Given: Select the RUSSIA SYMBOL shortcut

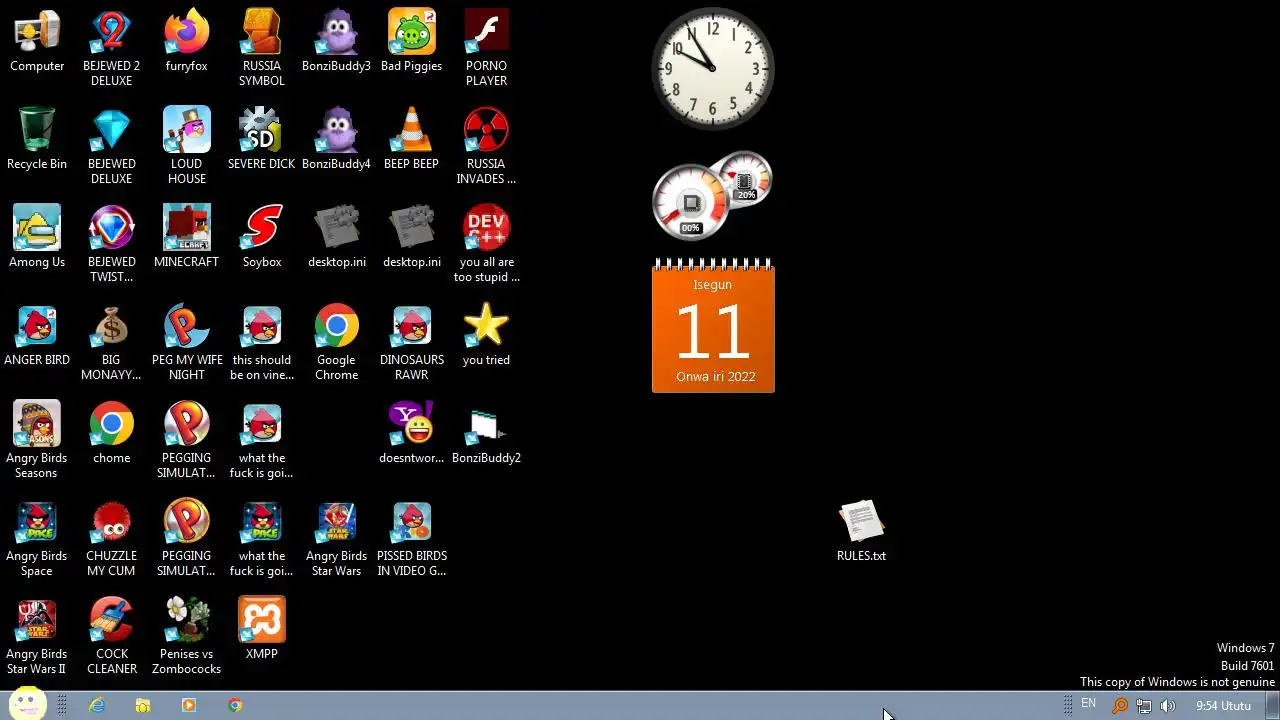Looking at the screenshot, I should click(262, 48).
